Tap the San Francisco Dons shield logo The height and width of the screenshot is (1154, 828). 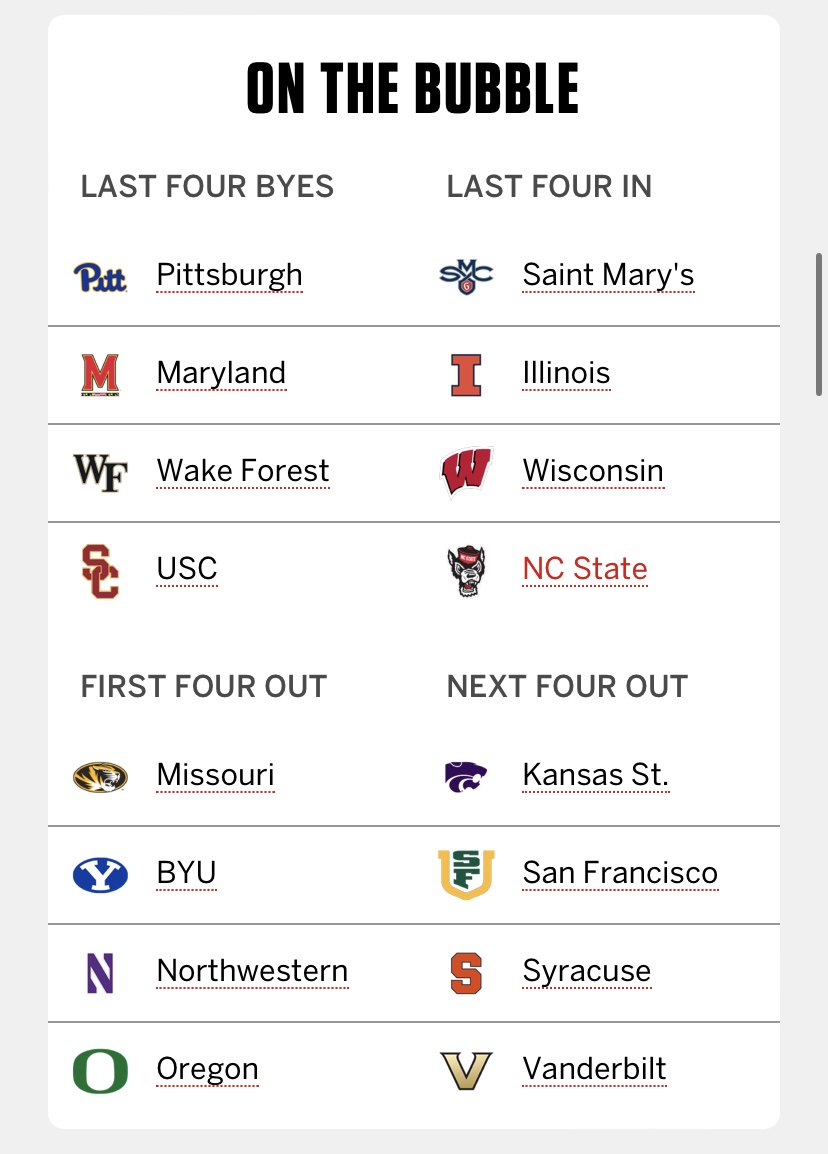tap(466, 874)
